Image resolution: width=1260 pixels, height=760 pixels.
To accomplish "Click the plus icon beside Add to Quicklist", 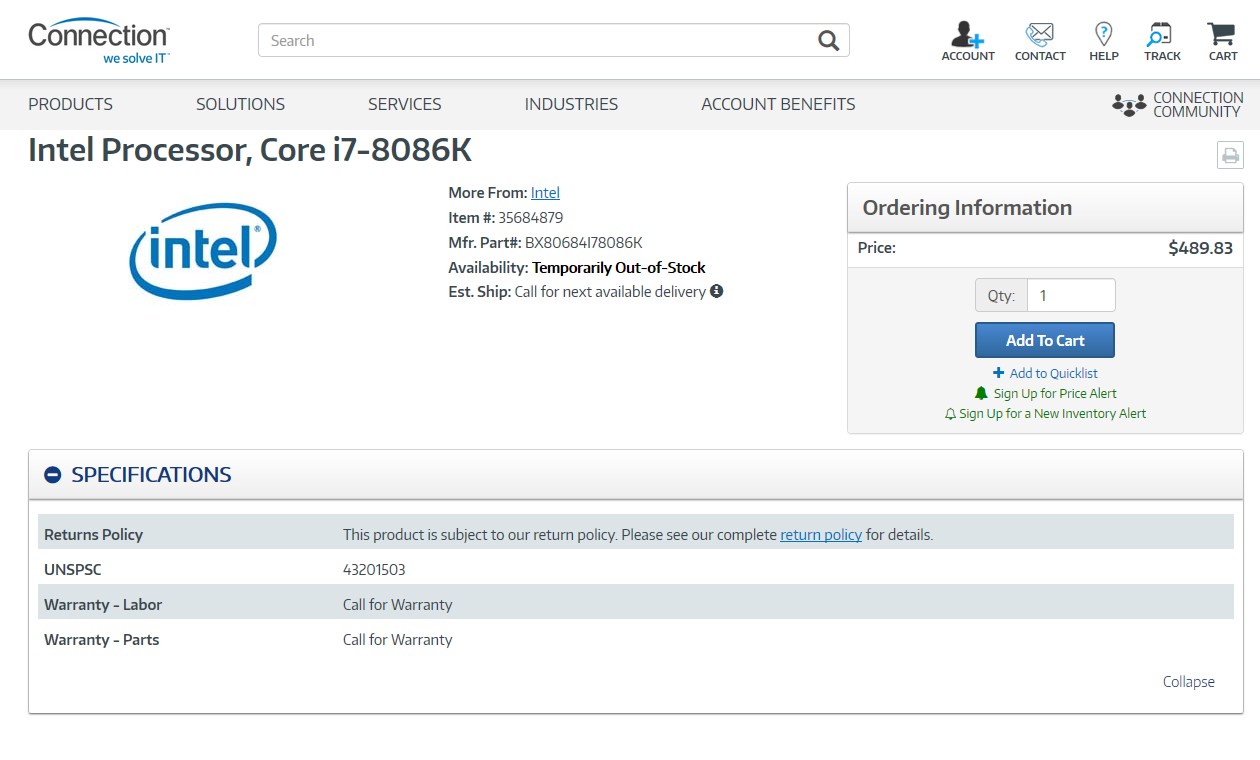I will click(x=998, y=373).
